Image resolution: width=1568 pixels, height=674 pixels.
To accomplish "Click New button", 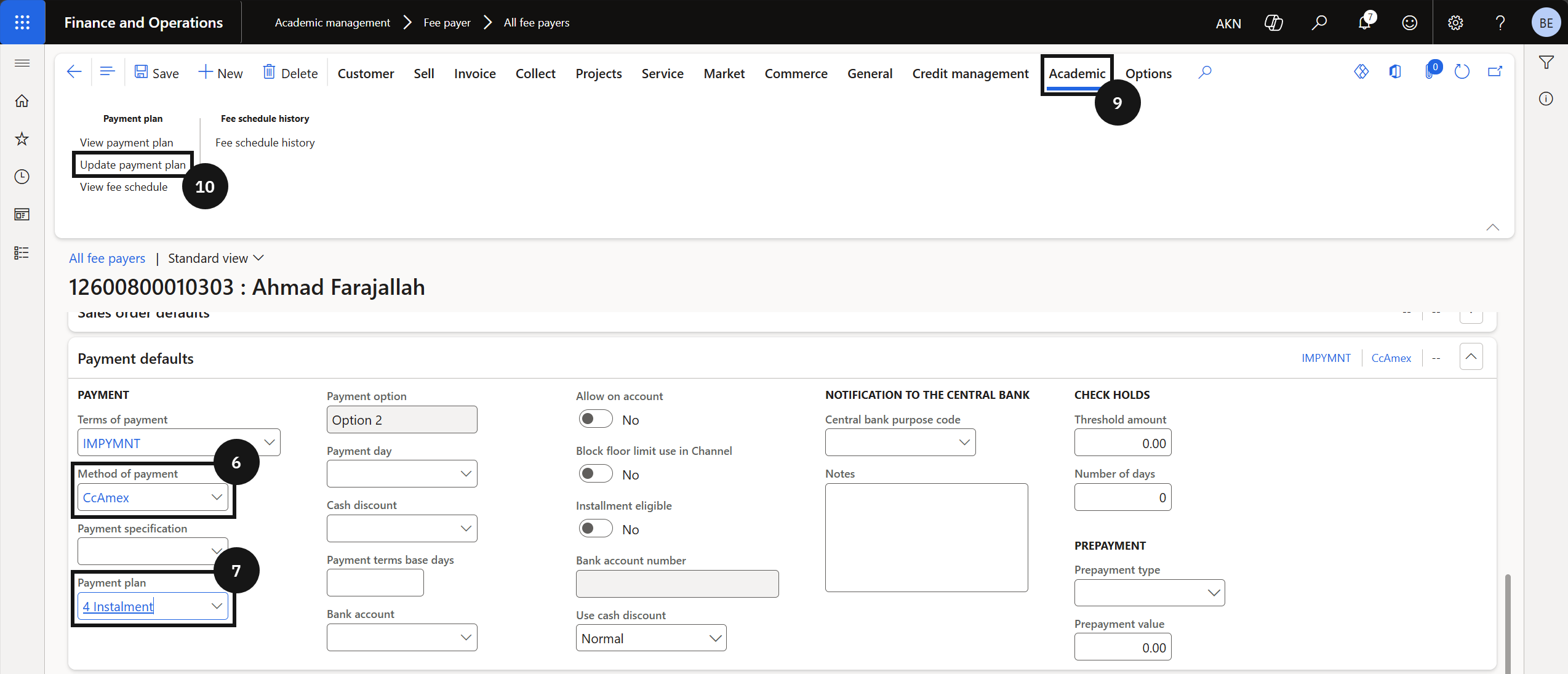I will pyautogui.click(x=220, y=73).
